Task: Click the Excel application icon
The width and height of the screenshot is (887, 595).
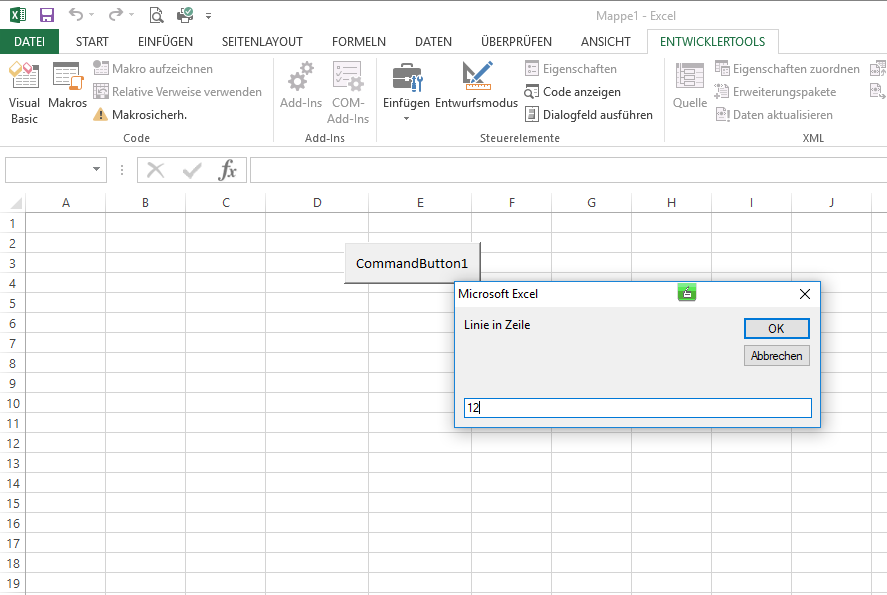Action: 18,15
